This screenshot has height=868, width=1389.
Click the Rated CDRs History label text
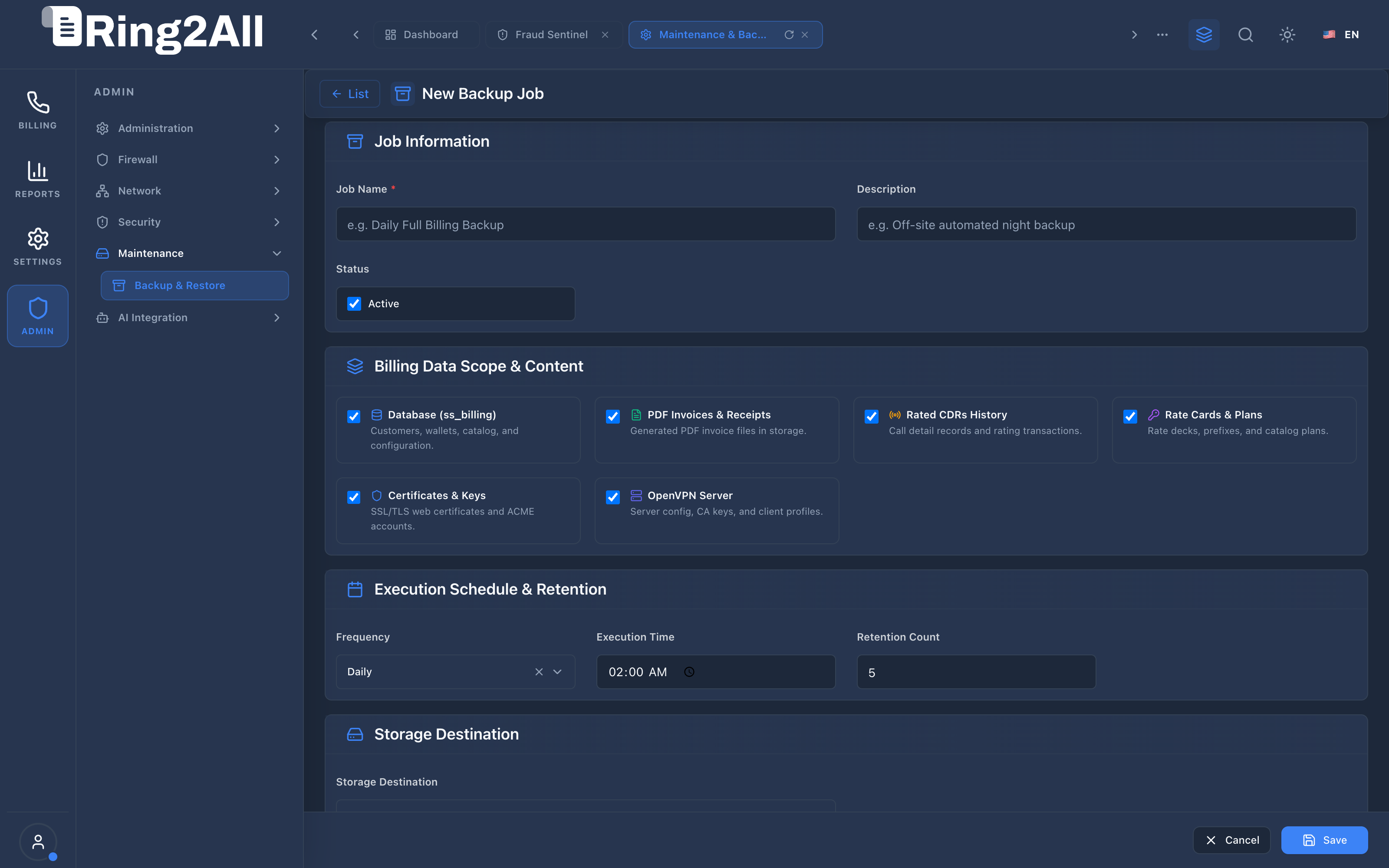click(956, 414)
